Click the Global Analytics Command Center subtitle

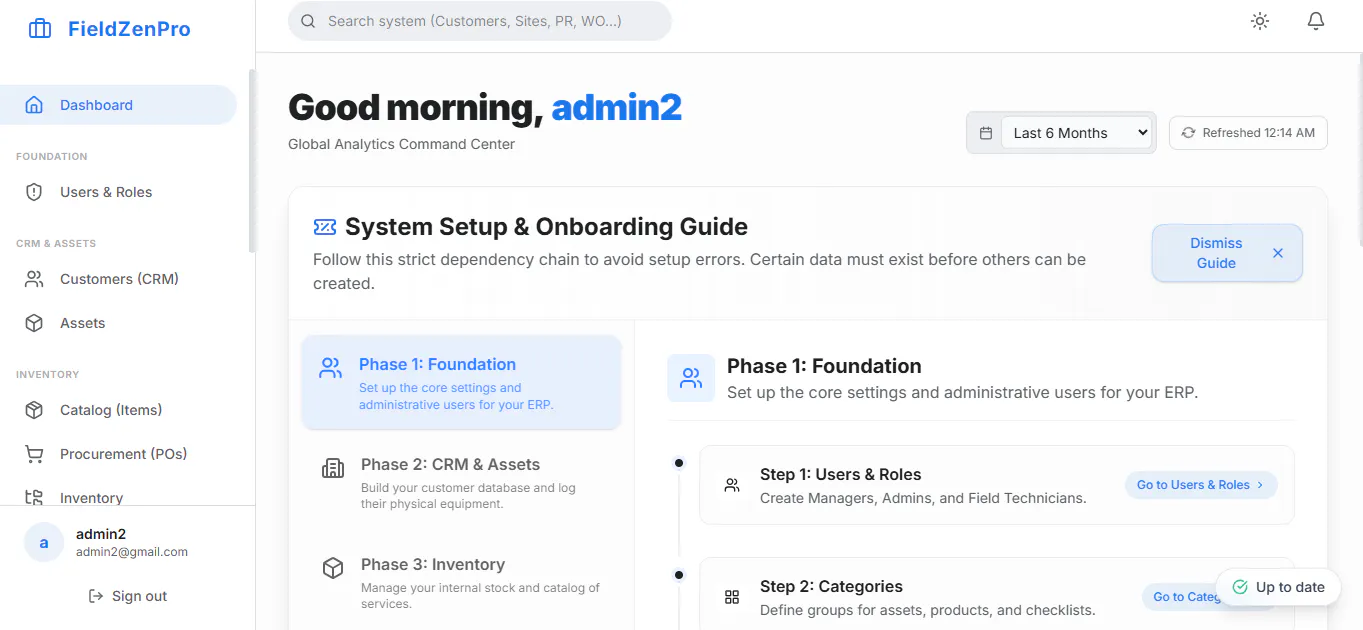401,144
